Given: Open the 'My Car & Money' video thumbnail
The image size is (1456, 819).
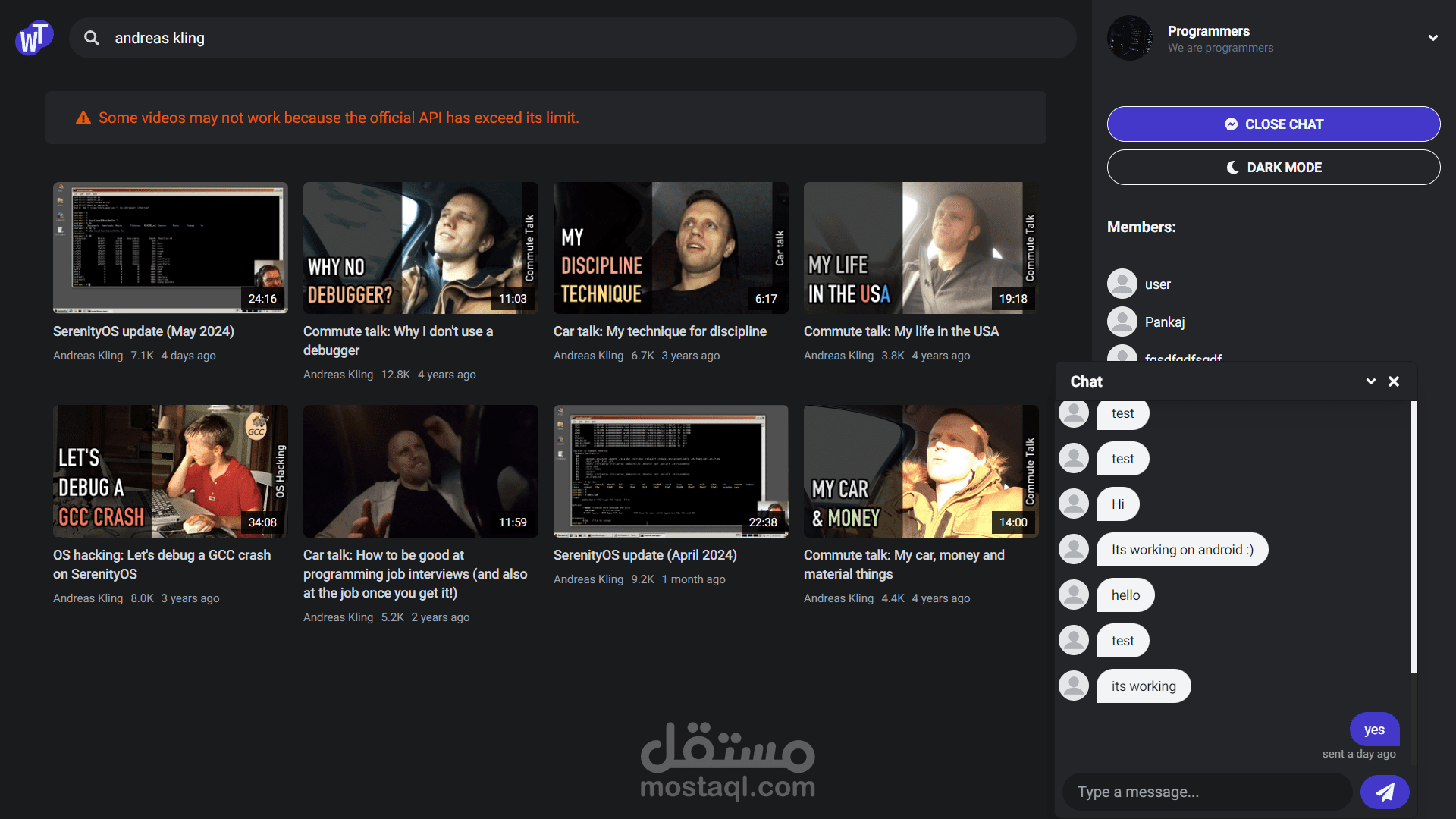Looking at the screenshot, I should pos(921,471).
